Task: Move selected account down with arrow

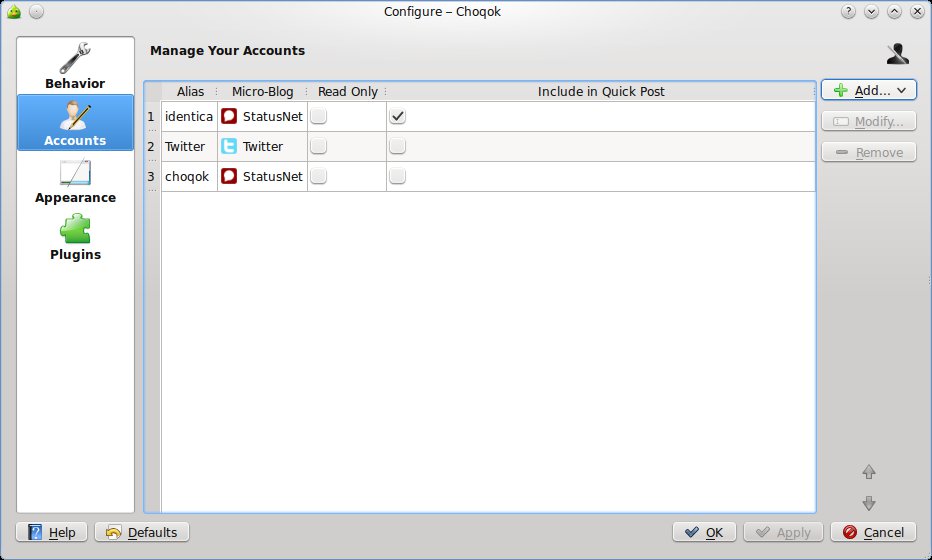Action: 868,503
